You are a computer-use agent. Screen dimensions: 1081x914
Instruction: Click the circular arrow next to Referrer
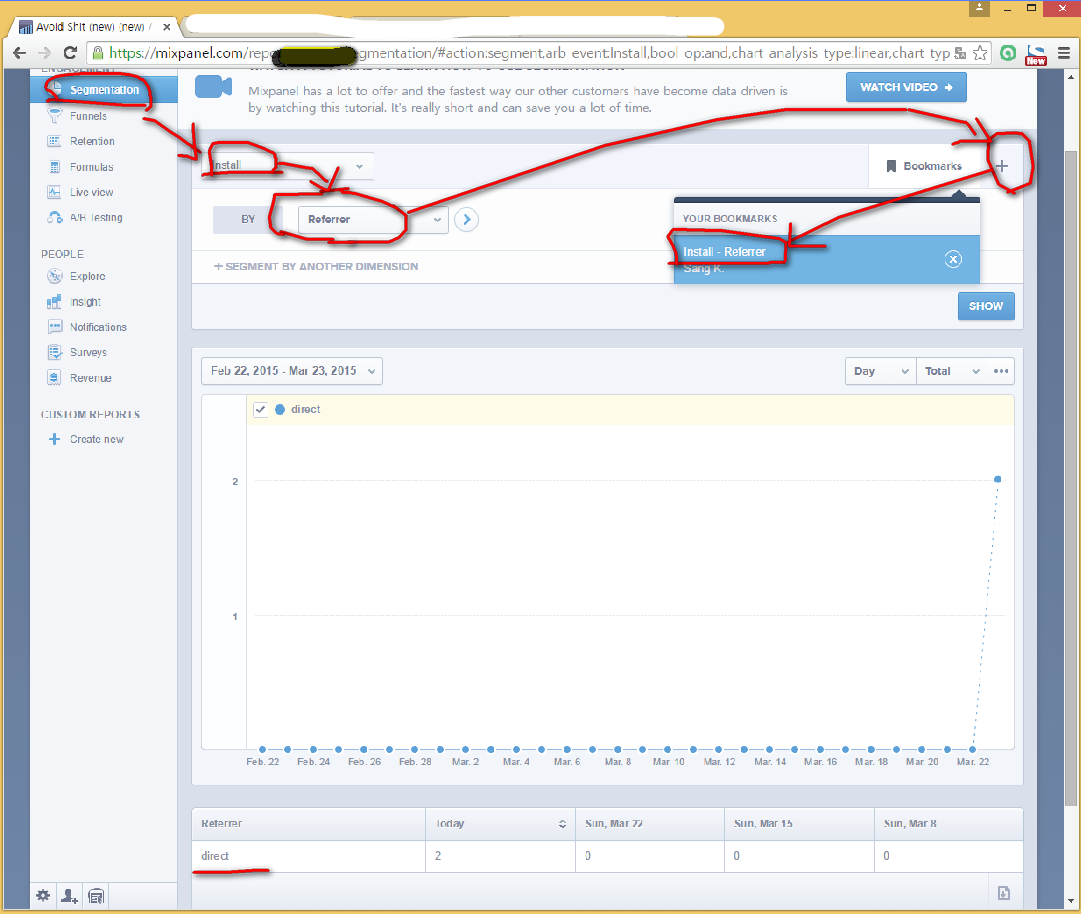(x=467, y=220)
